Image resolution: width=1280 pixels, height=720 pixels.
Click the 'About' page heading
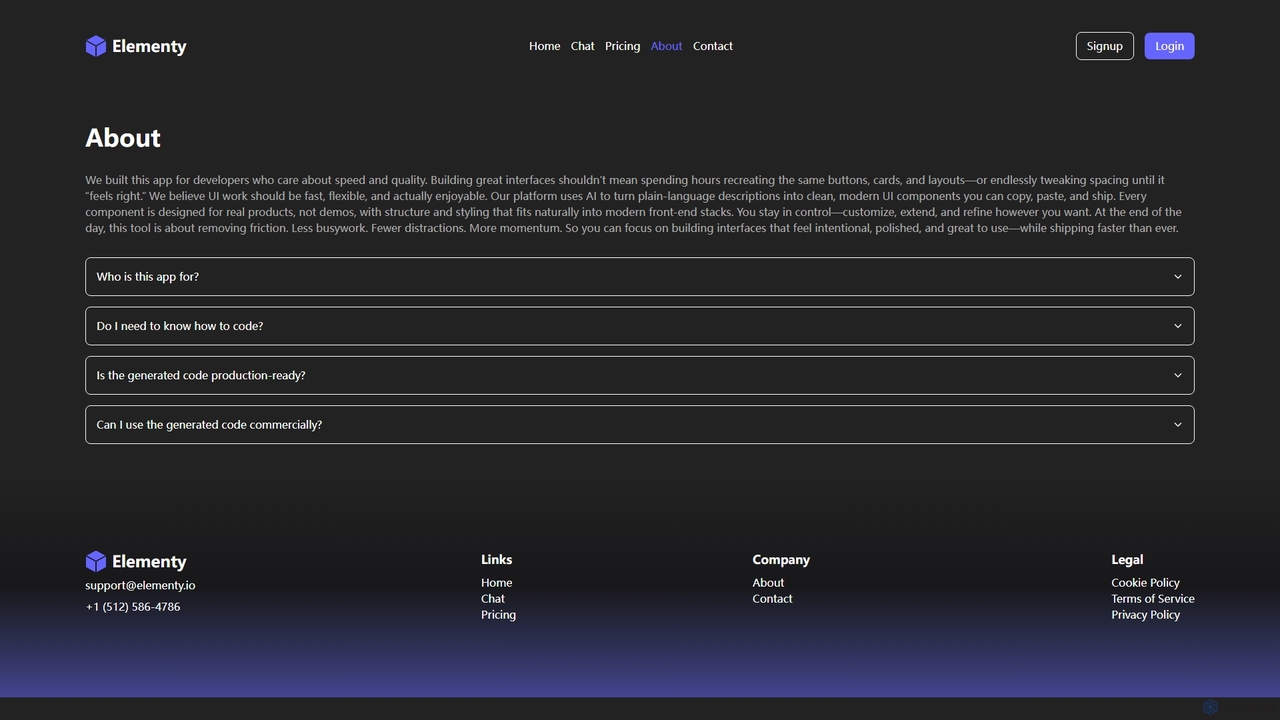123,138
